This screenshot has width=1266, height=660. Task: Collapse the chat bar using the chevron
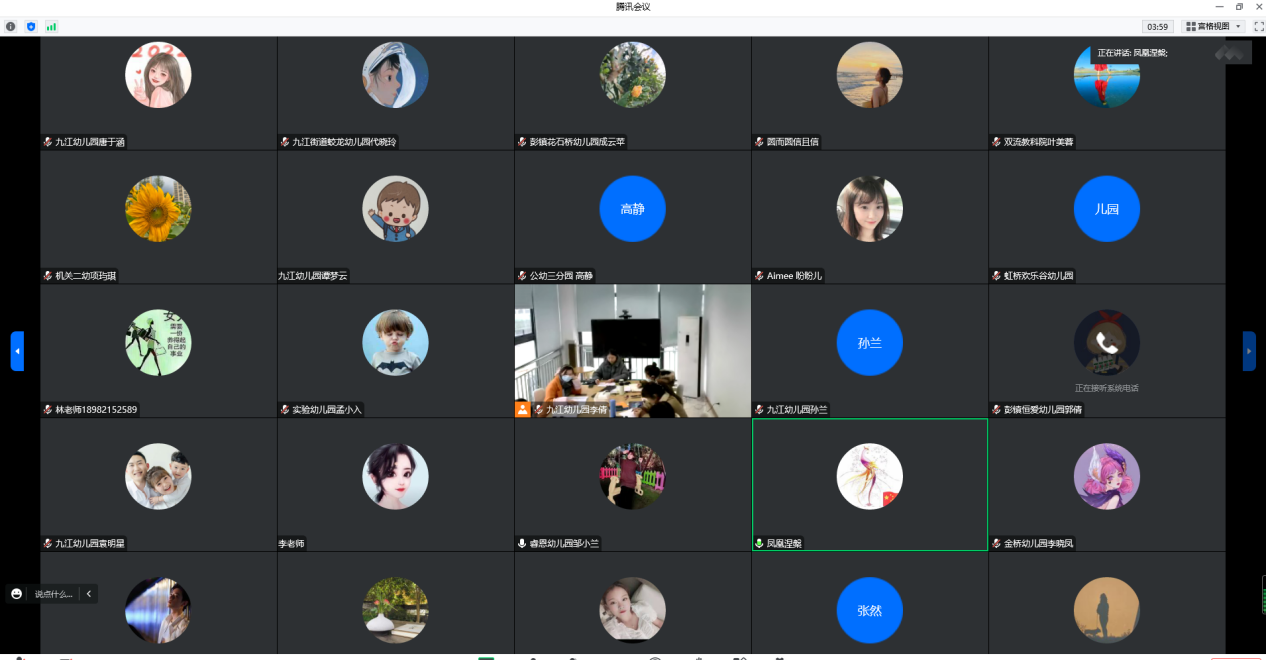(x=89, y=594)
